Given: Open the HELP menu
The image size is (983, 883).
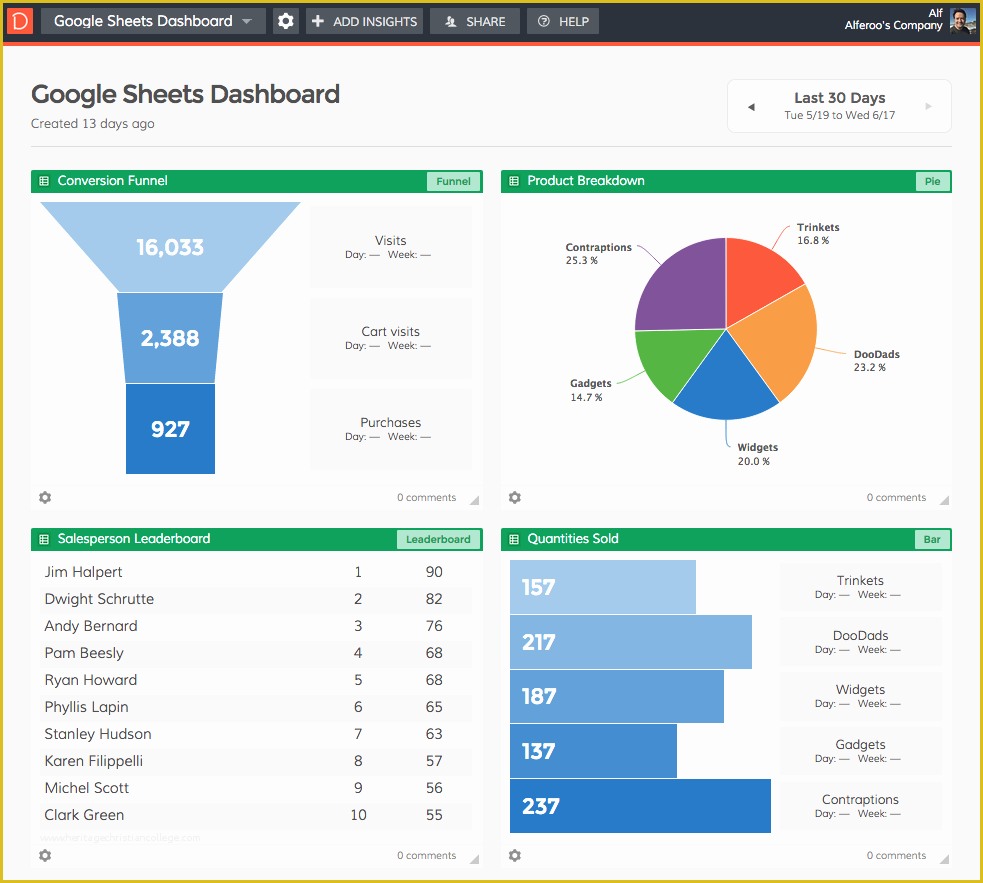Looking at the screenshot, I should [562, 20].
